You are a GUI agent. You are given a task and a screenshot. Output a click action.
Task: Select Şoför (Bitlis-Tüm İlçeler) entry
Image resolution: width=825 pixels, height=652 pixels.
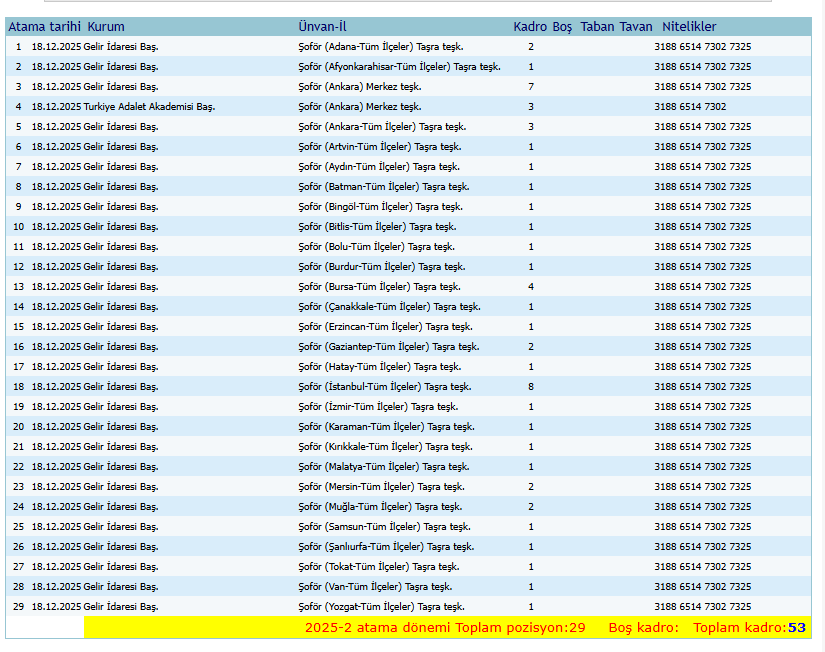coord(377,227)
